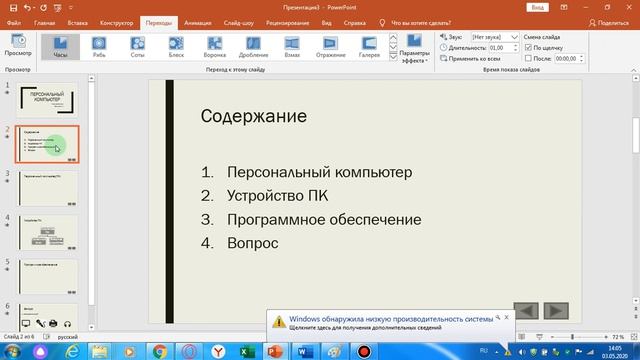Viewport: 640px width, 360px height.
Task: Select the Часы transition effect
Action: click(x=60, y=47)
